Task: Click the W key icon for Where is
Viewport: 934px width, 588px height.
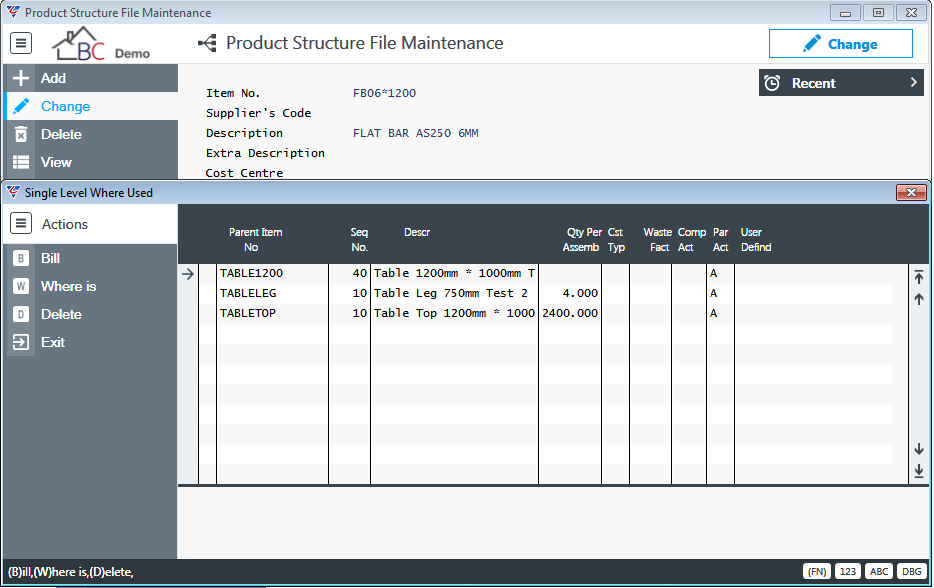Action: pyautogui.click(x=21, y=286)
